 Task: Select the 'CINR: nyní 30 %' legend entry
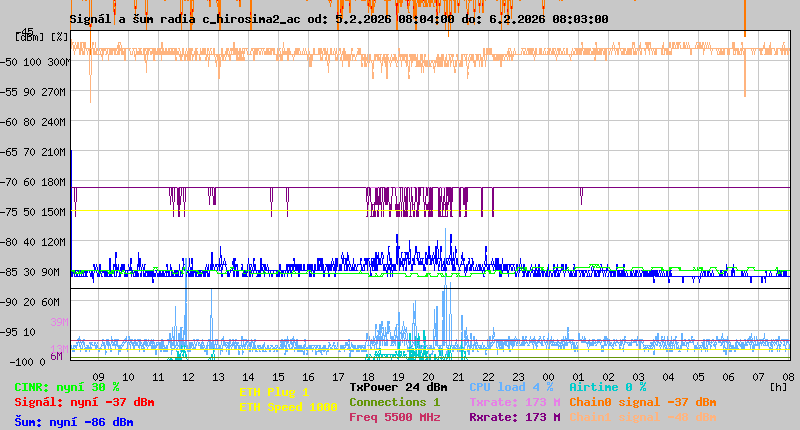pyautogui.click(x=67, y=387)
